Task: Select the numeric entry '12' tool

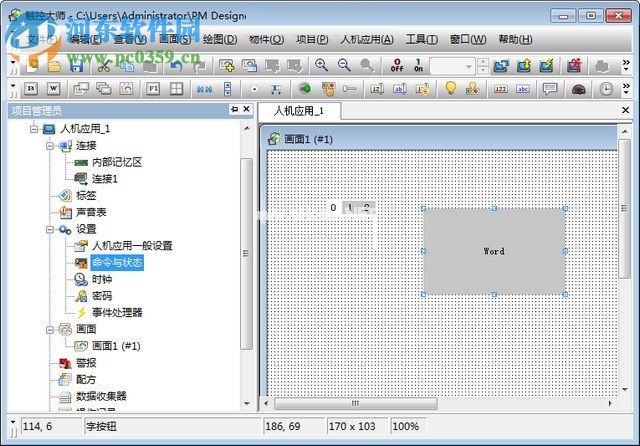Action: pyautogui.click(x=377, y=89)
